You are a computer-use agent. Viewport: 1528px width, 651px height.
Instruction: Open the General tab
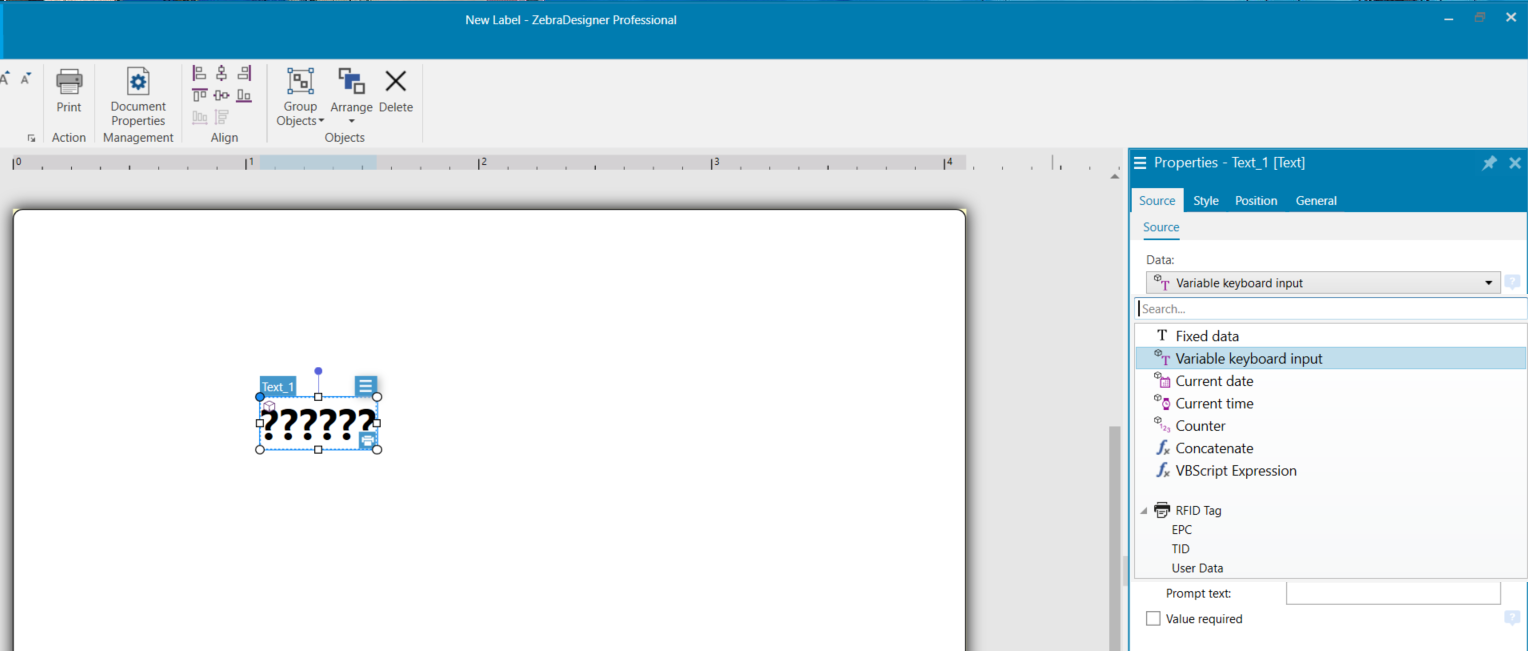click(1316, 200)
